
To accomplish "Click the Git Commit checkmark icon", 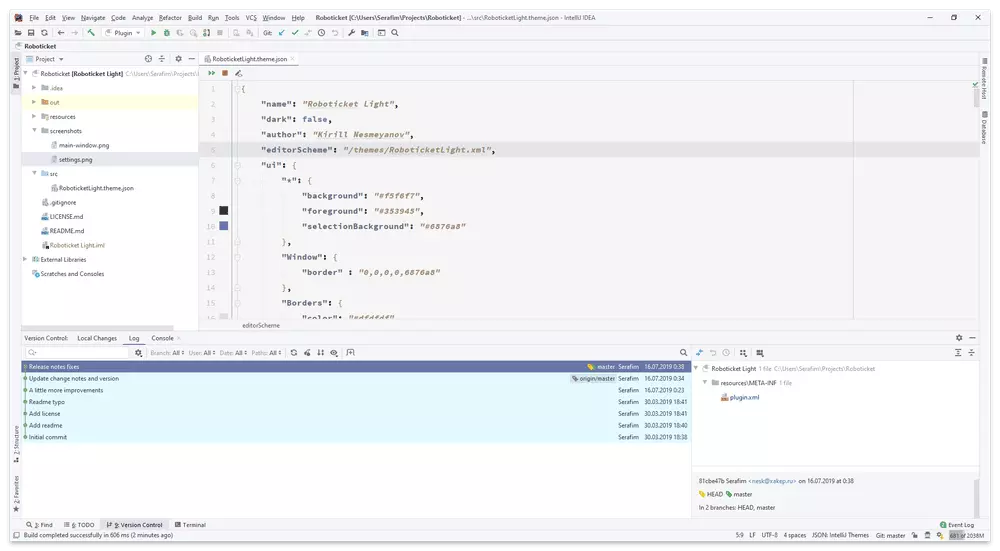I will [295, 33].
